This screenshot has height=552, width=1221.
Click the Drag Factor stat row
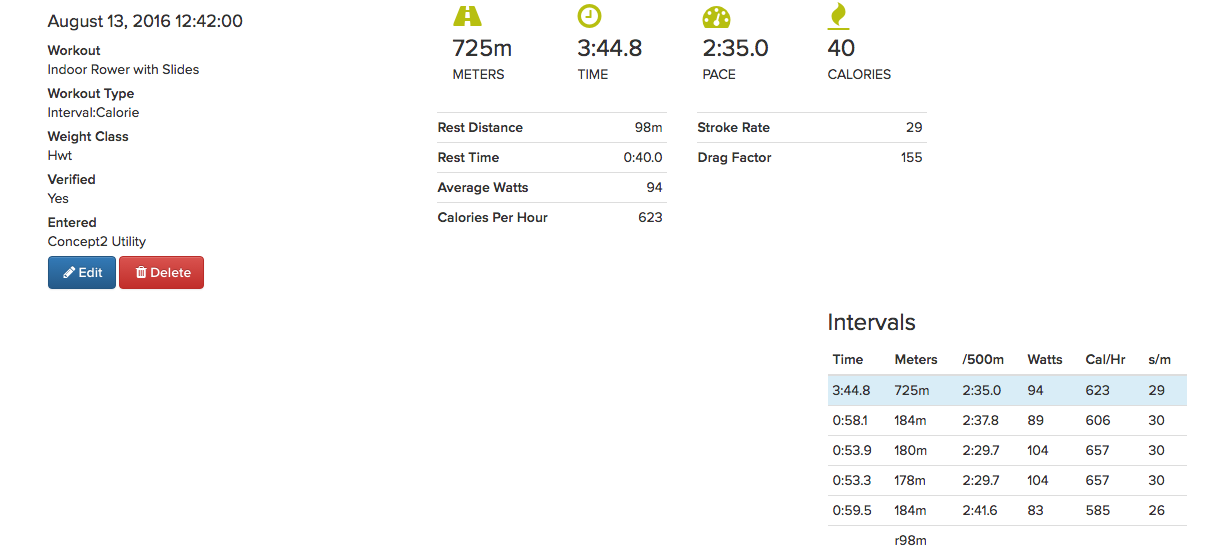click(x=810, y=158)
